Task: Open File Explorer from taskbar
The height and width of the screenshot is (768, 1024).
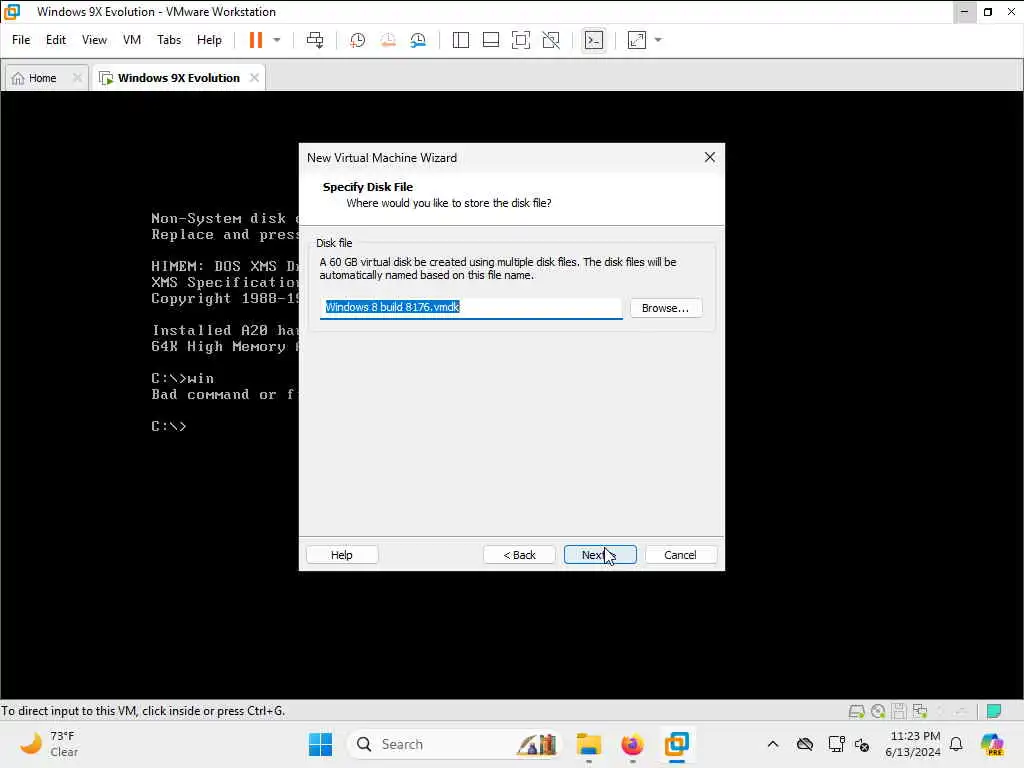Action: (x=588, y=744)
